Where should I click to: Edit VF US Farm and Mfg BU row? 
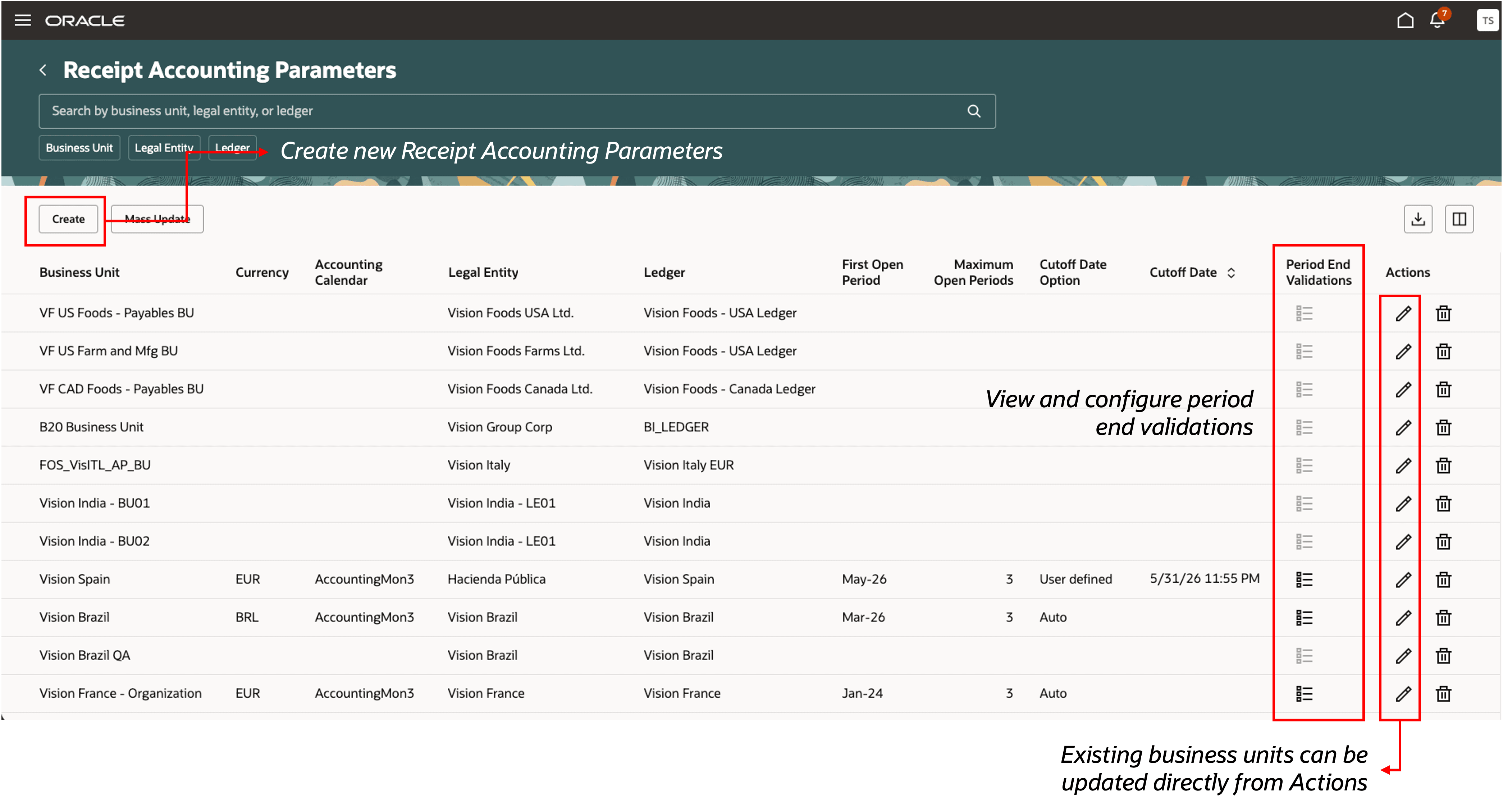[x=1403, y=351]
